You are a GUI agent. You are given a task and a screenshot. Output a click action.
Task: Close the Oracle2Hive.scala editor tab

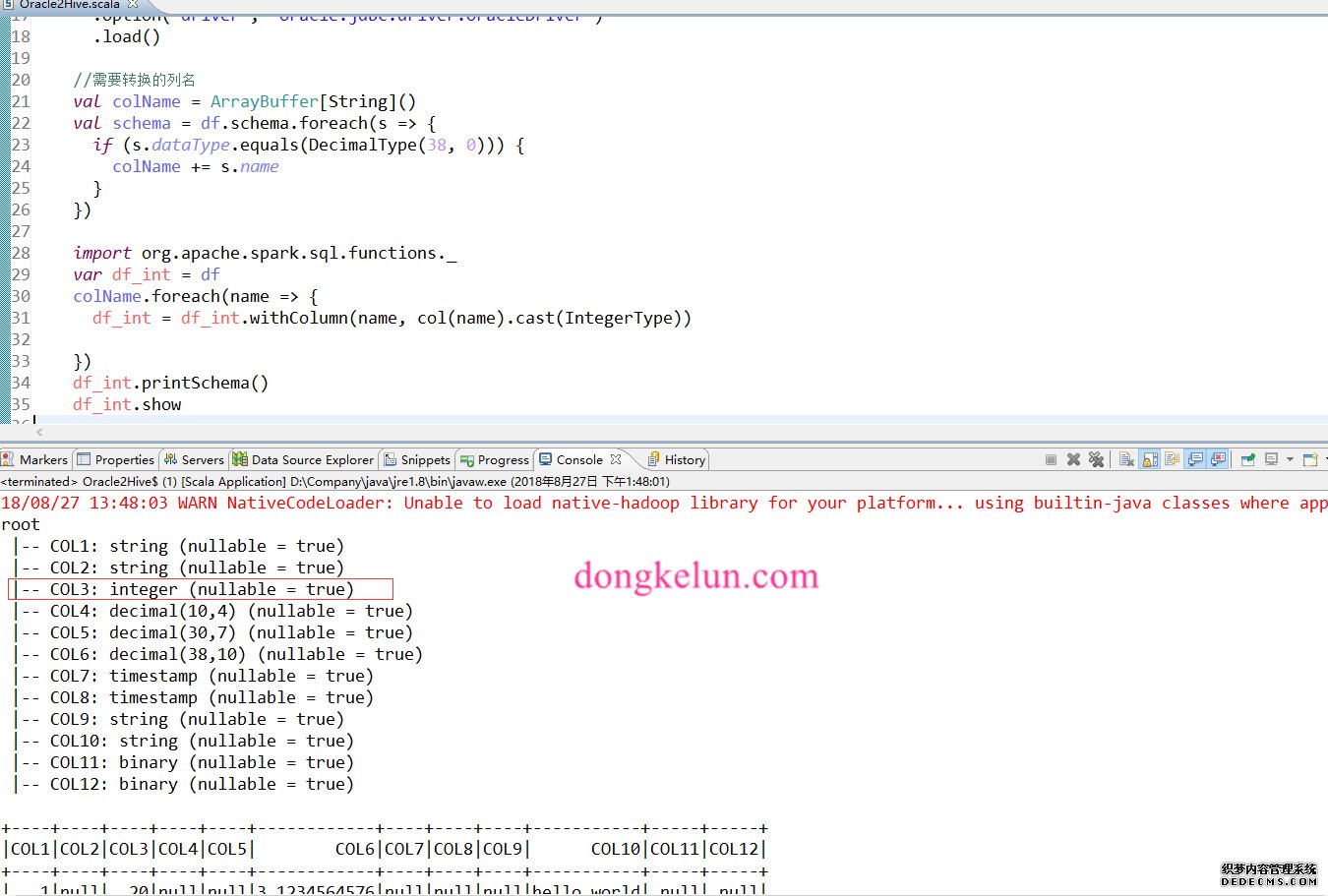coord(133,5)
